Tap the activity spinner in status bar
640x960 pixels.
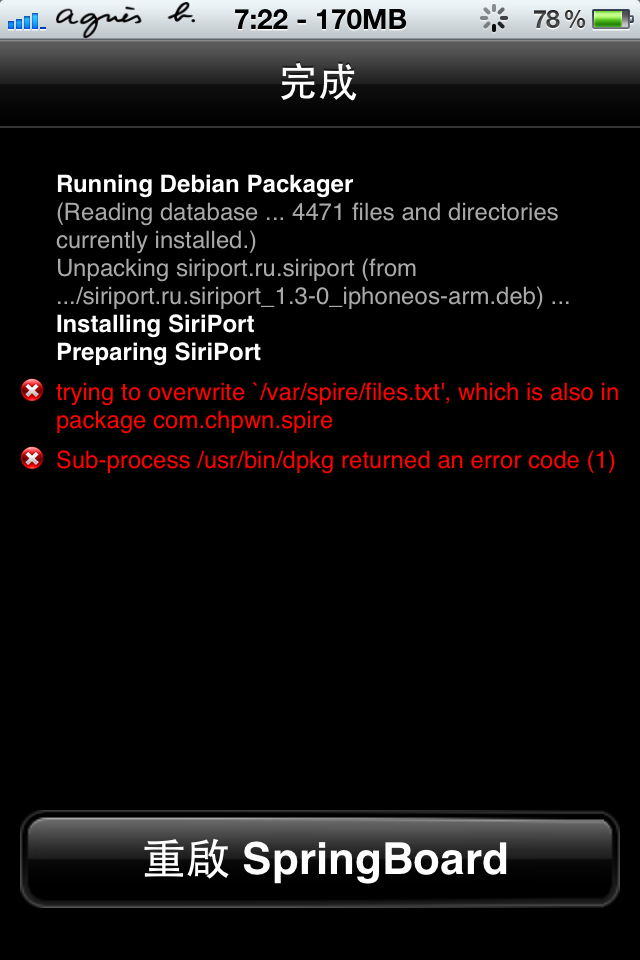click(494, 19)
